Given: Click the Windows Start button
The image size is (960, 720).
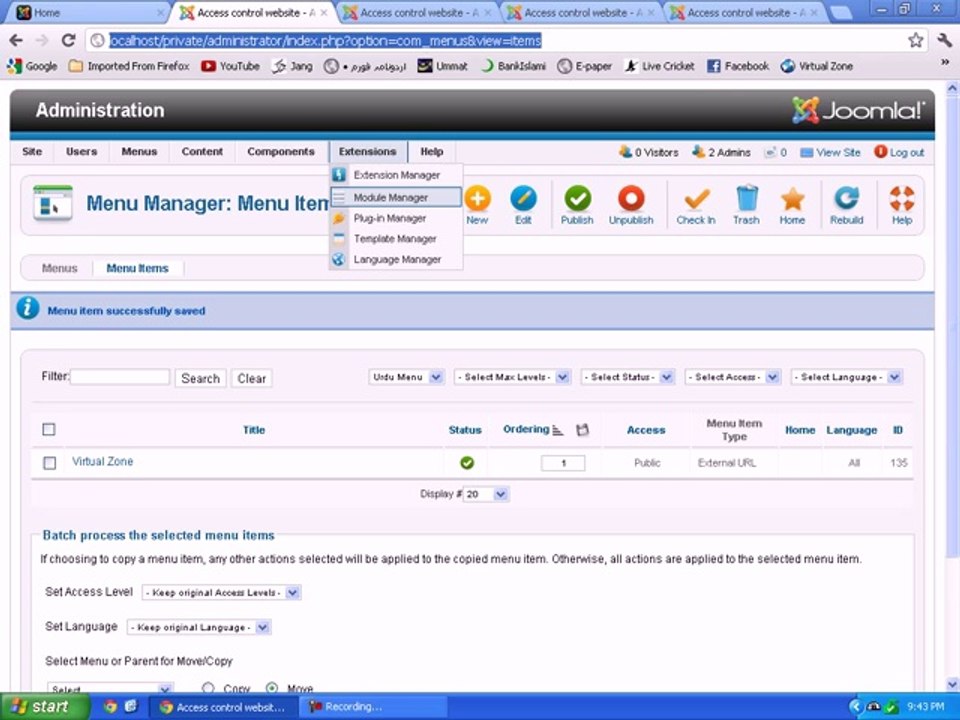Looking at the screenshot, I should [44, 707].
